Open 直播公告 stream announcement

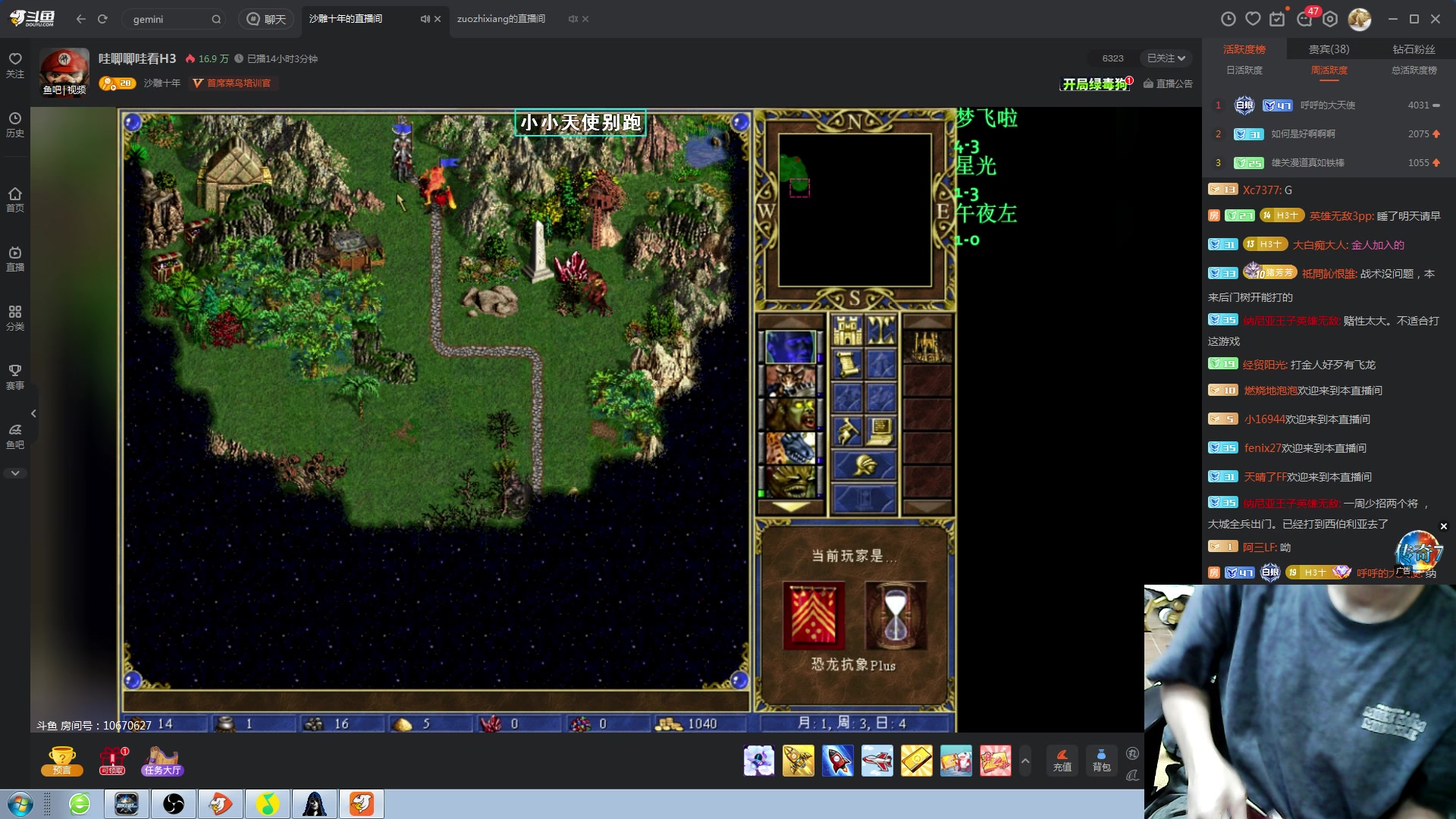pos(1168,83)
